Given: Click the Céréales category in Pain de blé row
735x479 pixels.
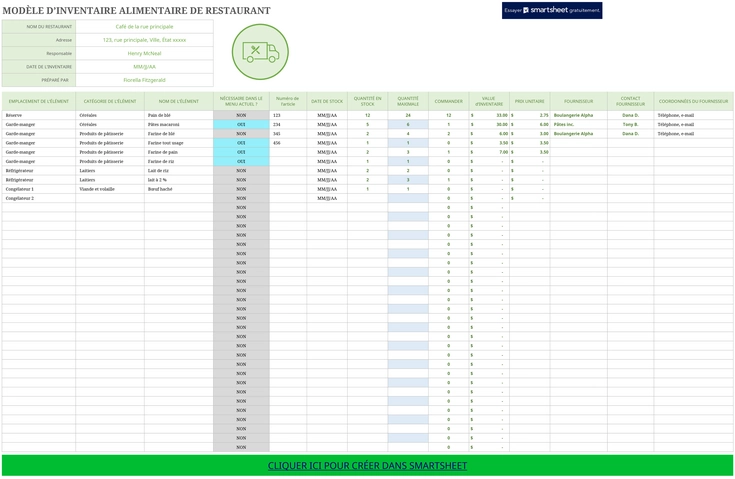Looking at the screenshot, I should click(110, 115).
